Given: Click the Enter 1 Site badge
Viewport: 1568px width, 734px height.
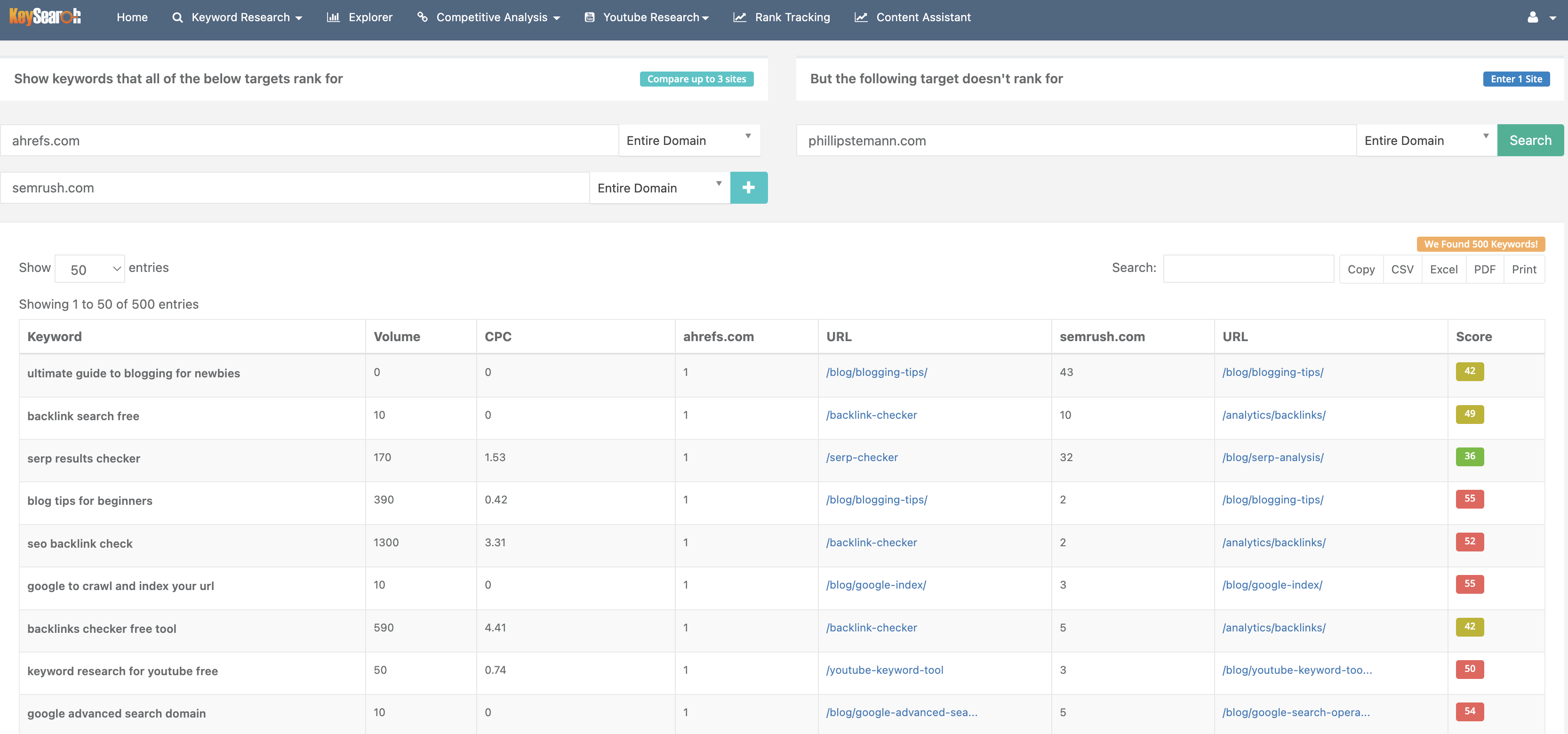Looking at the screenshot, I should pyautogui.click(x=1516, y=79).
